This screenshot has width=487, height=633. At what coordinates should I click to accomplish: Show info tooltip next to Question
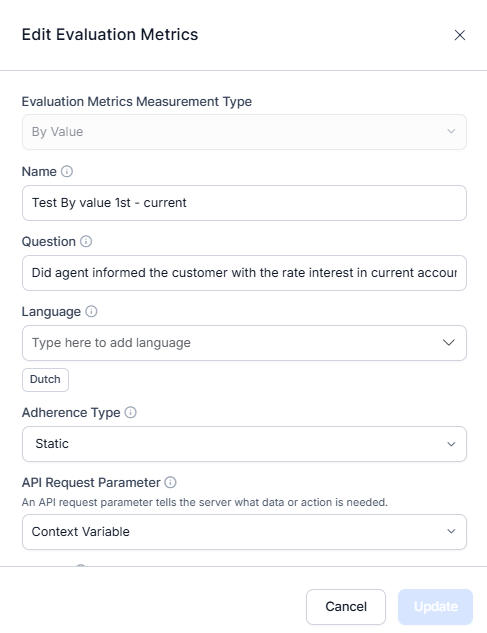point(86,241)
